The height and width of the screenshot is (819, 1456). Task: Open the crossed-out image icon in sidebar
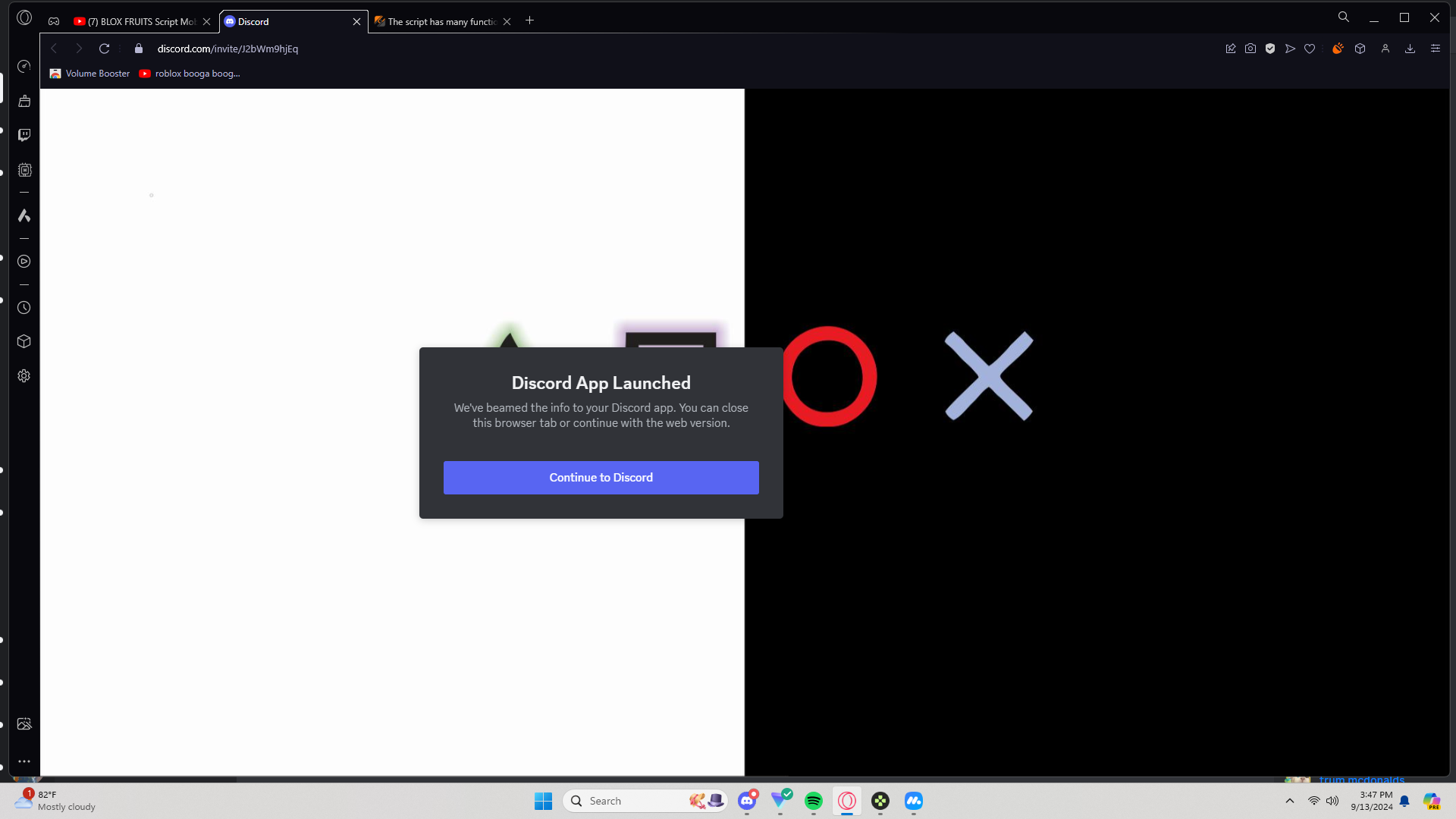(x=24, y=724)
